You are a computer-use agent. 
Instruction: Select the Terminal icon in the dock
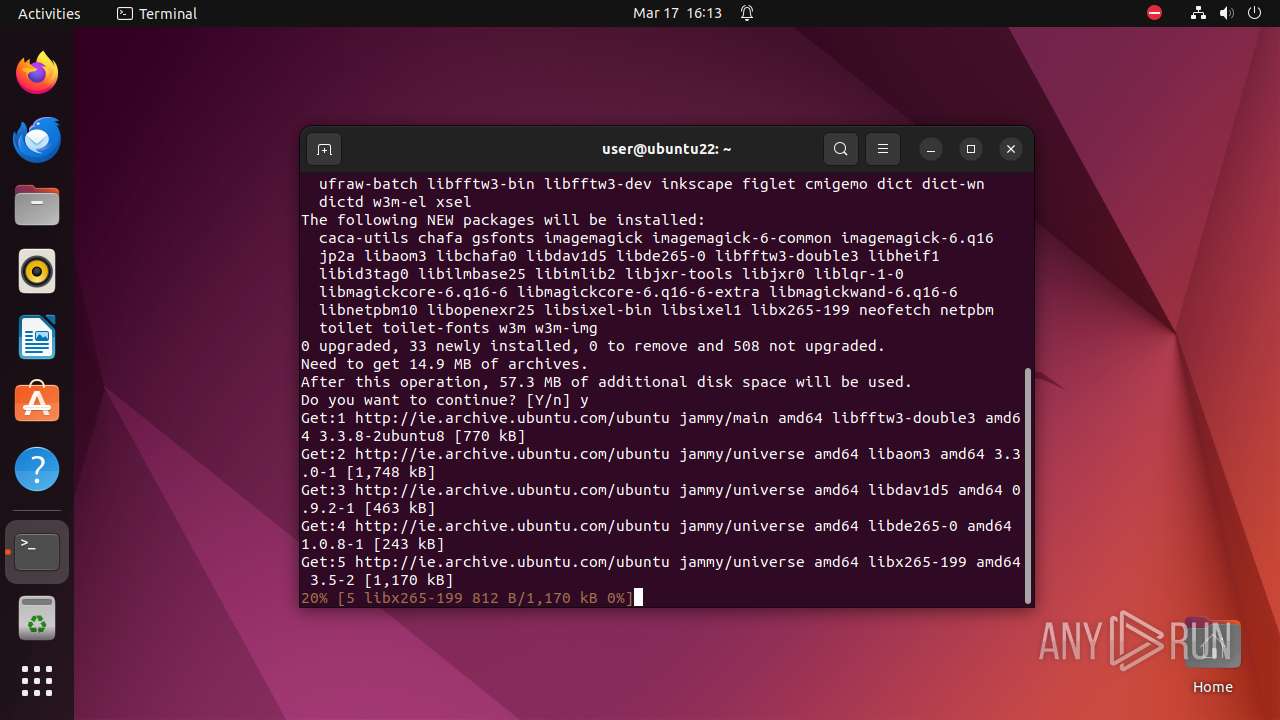[37, 552]
